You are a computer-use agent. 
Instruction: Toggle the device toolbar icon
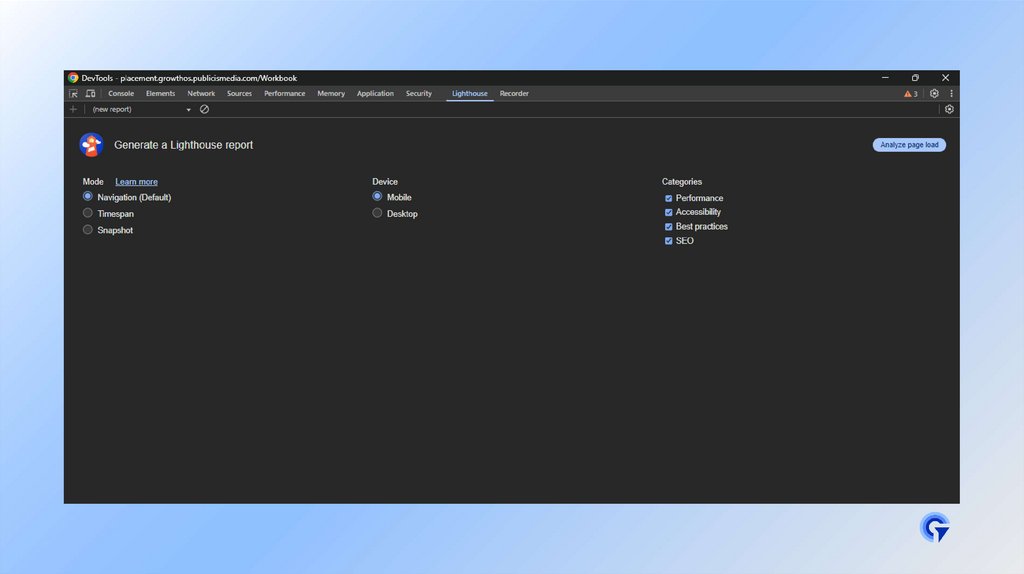90,93
